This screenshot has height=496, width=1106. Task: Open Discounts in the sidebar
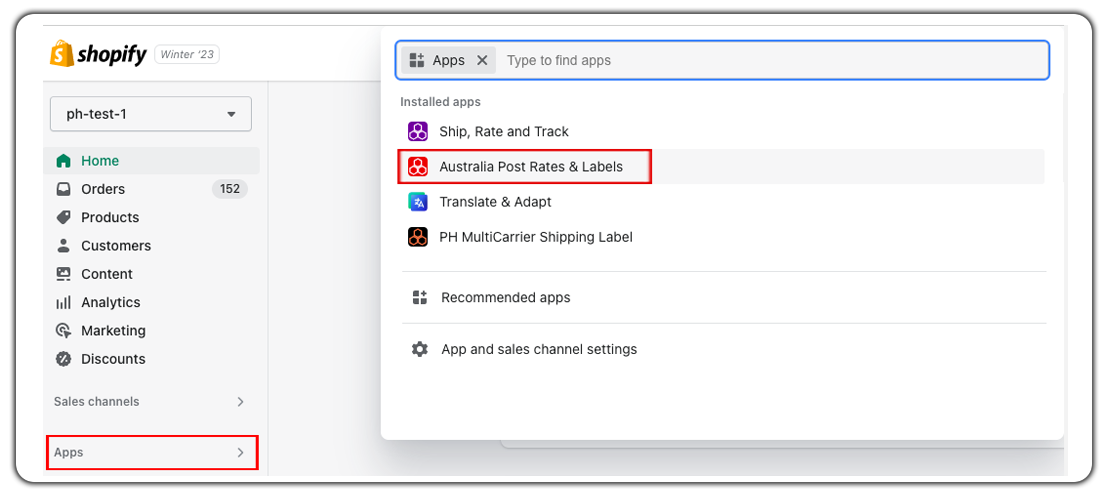pos(151,358)
